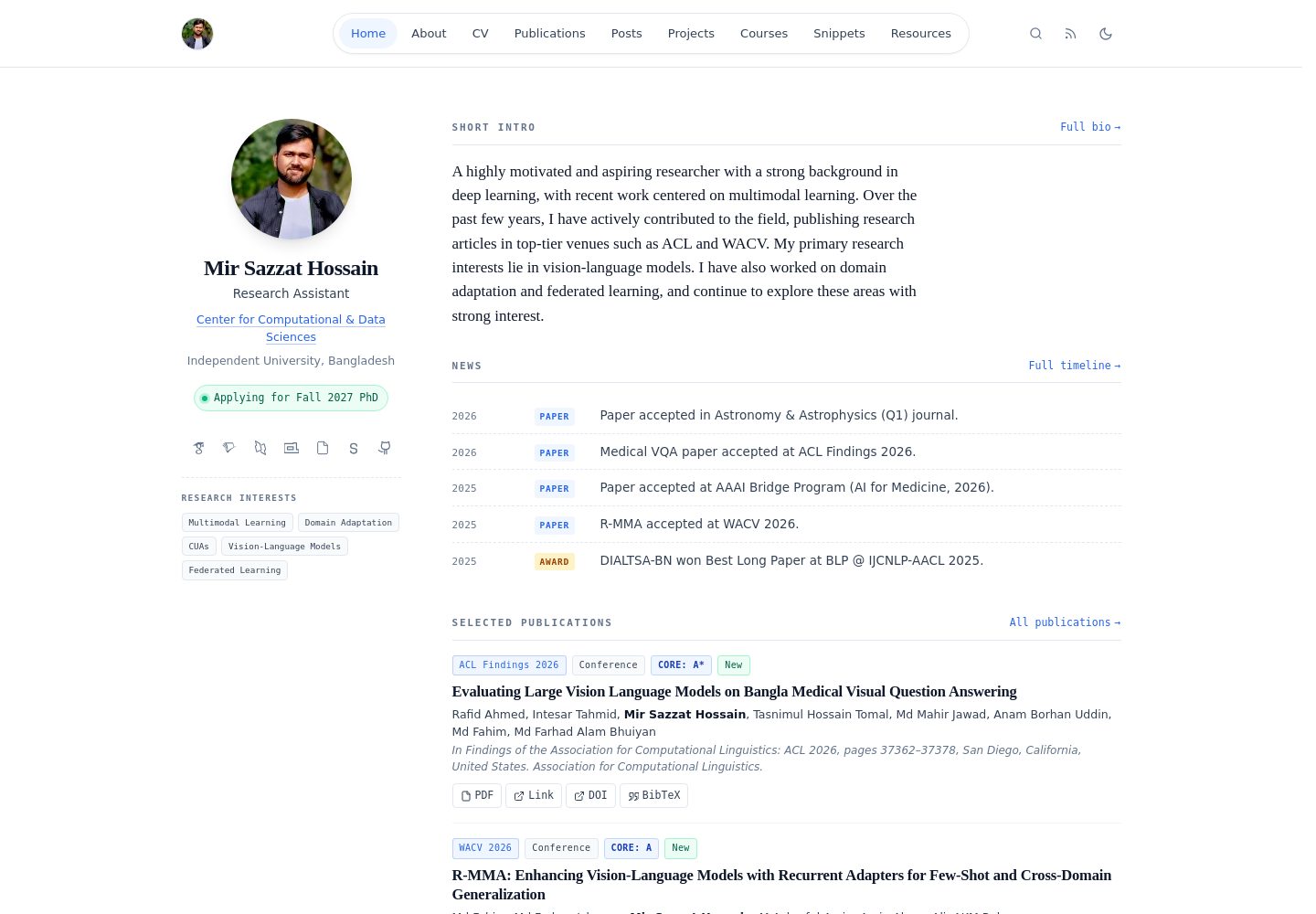Open the R-MMA paper title
Screen dimensions: 1316x914
pos(781,885)
